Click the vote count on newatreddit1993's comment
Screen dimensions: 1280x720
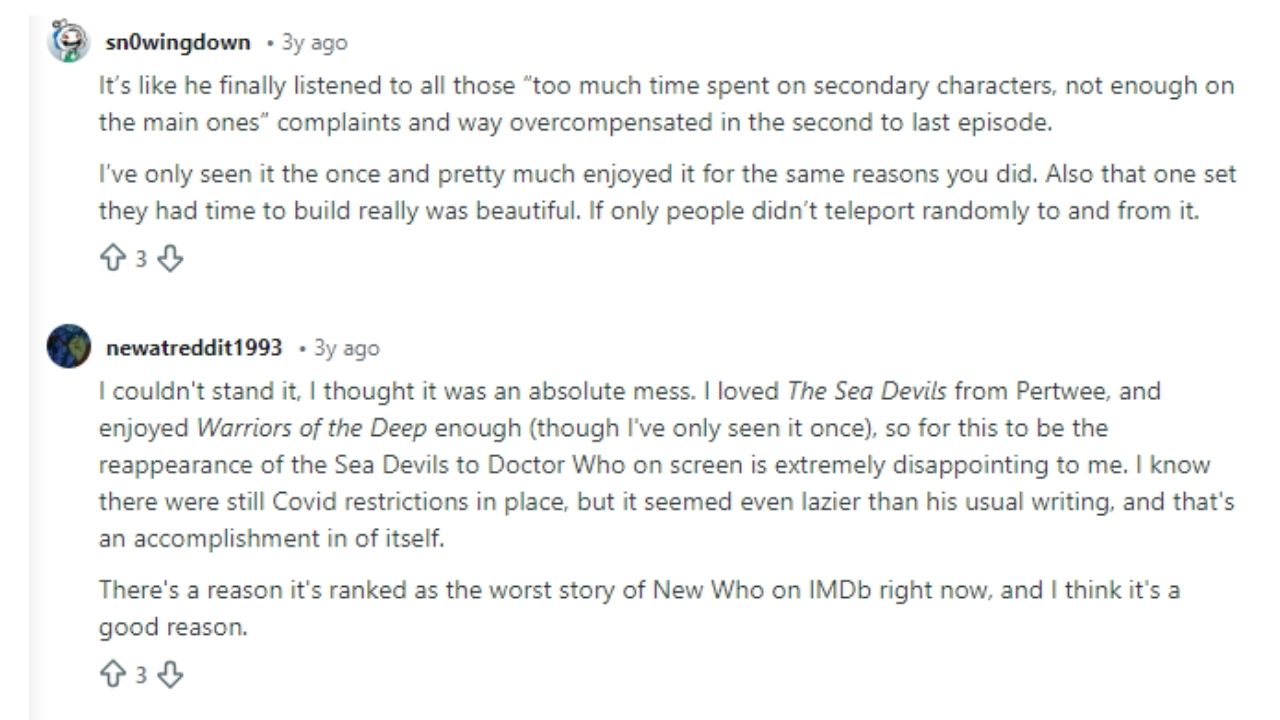pos(142,674)
